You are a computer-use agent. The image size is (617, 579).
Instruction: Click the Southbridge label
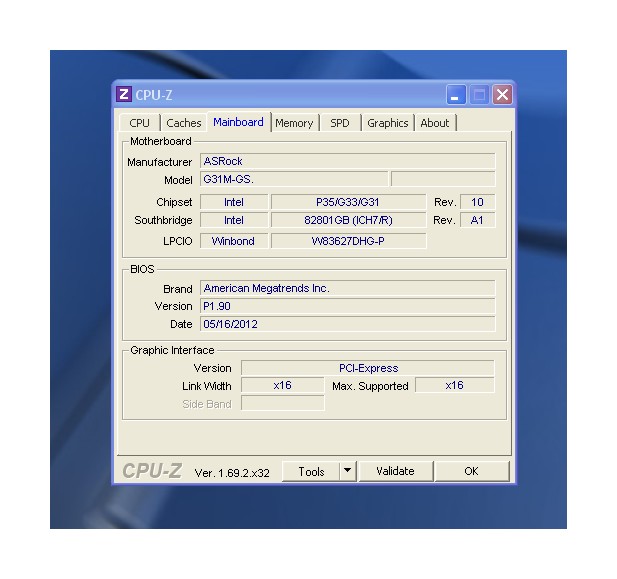pyautogui.click(x=163, y=220)
